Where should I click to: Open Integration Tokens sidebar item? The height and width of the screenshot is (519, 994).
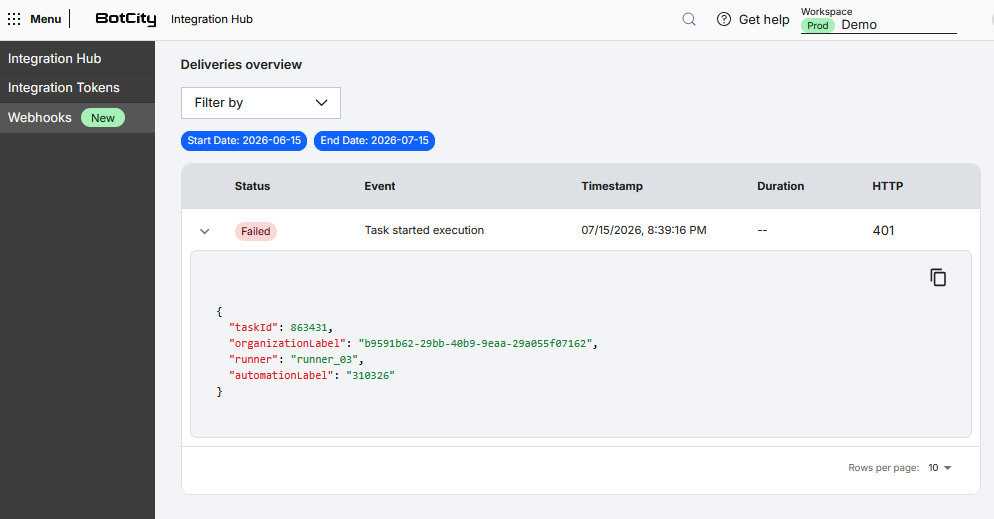point(77,87)
